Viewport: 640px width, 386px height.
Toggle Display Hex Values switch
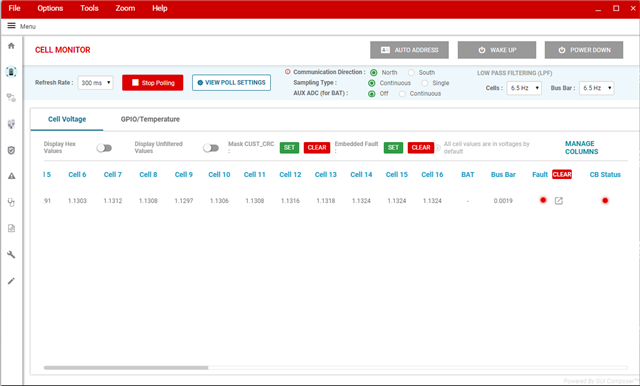click(104, 148)
